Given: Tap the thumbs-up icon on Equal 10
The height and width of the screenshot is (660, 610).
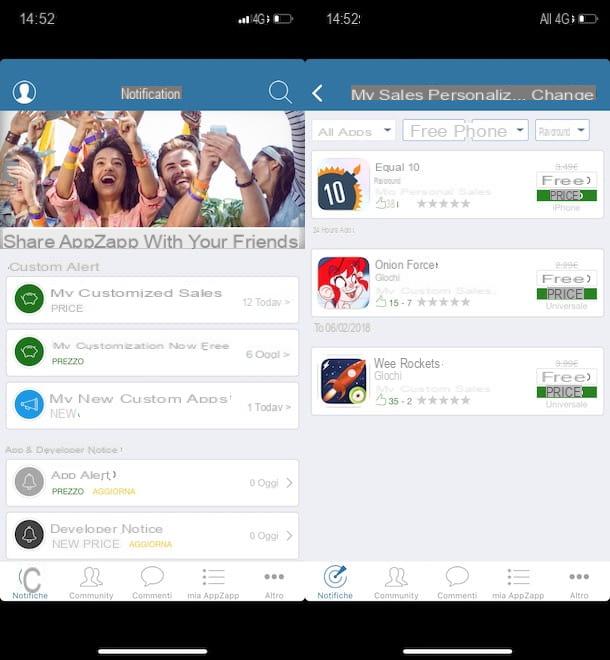Looking at the screenshot, I should [381, 204].
